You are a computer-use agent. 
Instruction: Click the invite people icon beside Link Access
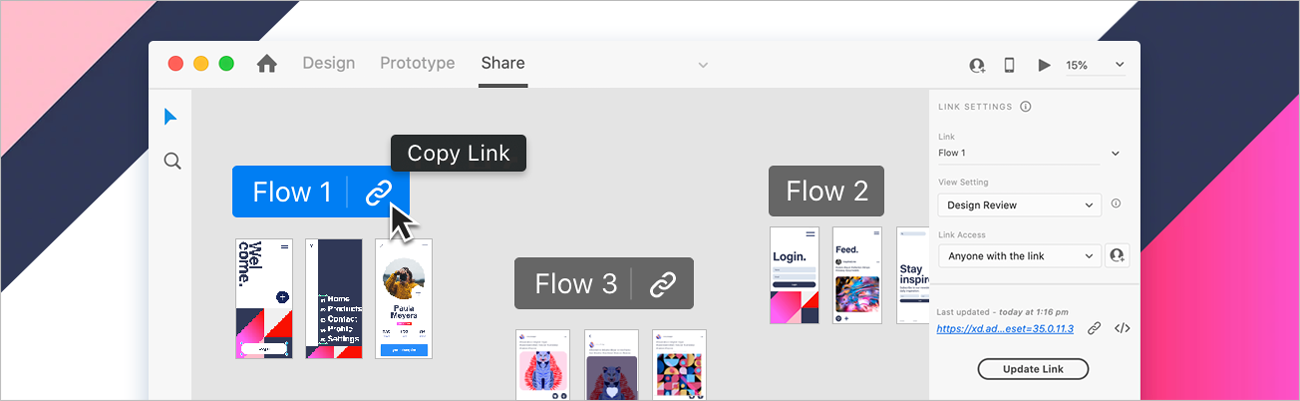click(x=1117, y=256)
